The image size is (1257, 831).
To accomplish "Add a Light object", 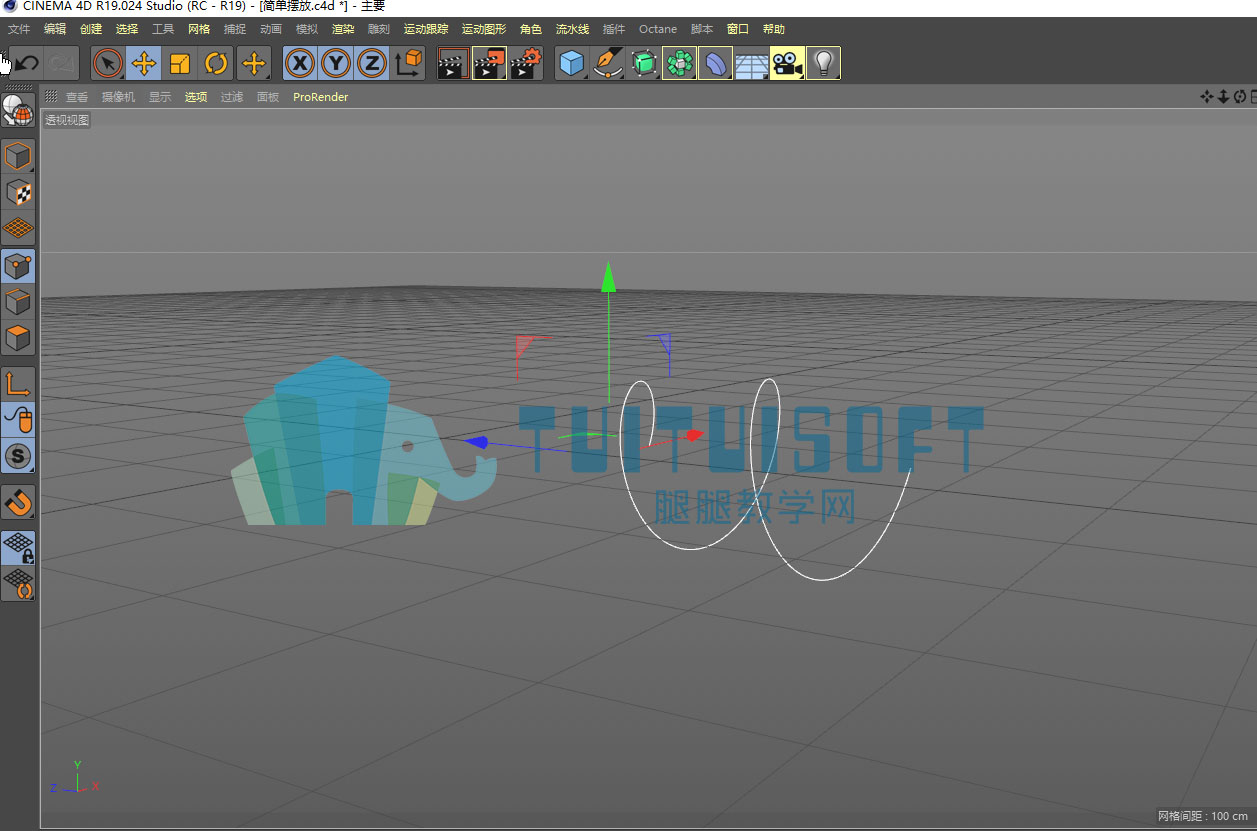I will pos(823,64).
